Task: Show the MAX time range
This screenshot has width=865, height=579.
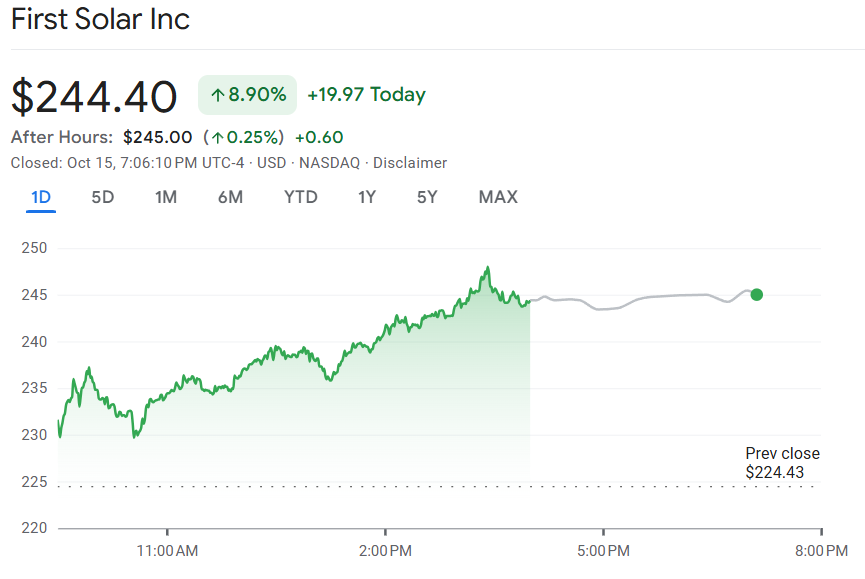Action: coord(498,197)
